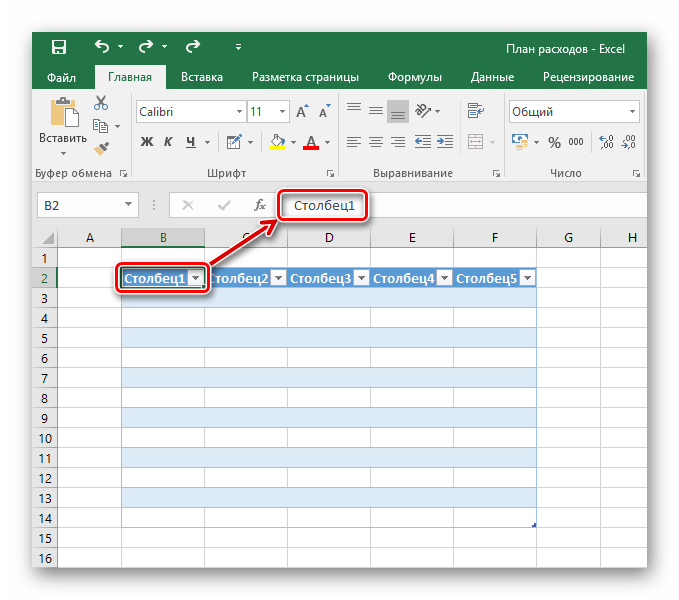This screenshot has width=679, height=600.
Task: Click the merge and center cells icon
Action: (x=475, y=142)
